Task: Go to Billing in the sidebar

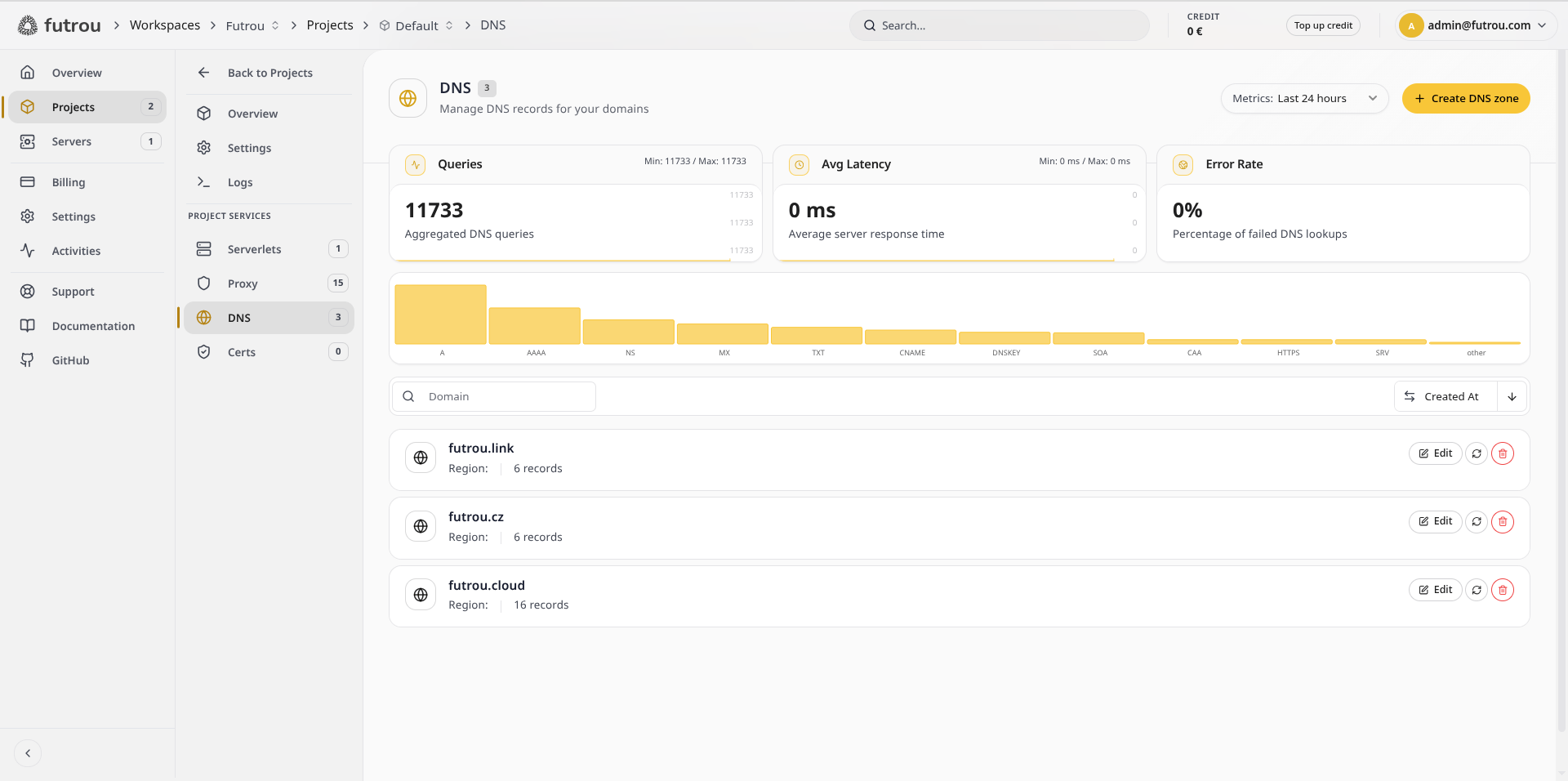Action: [x=87, y=182]
